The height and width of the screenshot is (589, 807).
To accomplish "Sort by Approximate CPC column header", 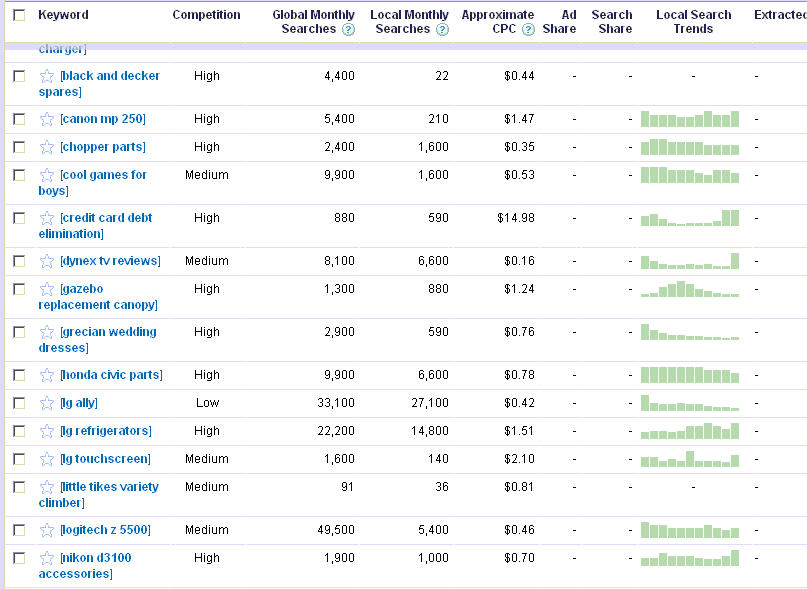I will point(498,22).
